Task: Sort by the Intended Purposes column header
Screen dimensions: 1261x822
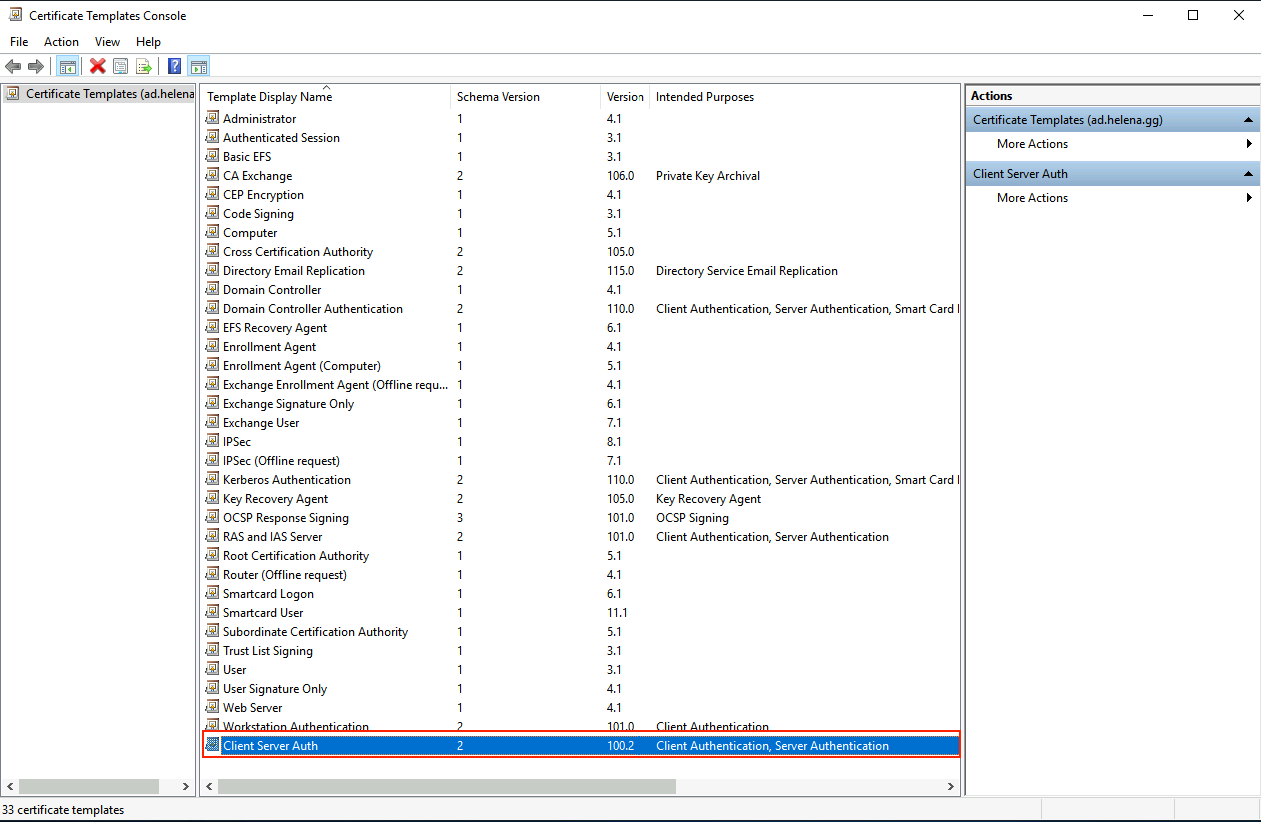Action: 705,97
